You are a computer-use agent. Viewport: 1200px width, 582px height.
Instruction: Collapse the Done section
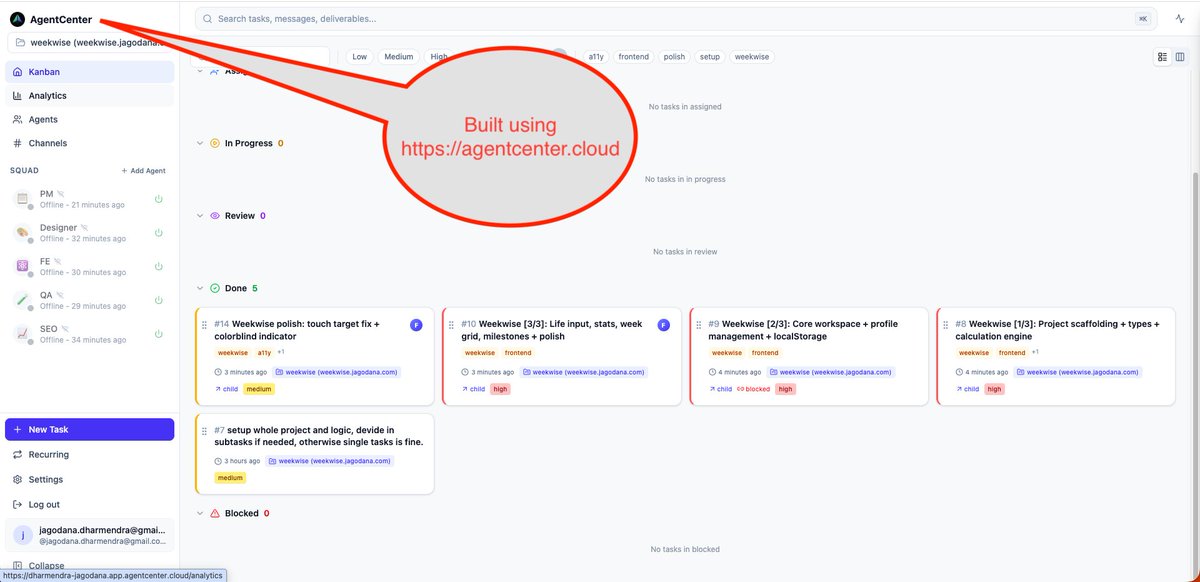(x=200, y=288)
